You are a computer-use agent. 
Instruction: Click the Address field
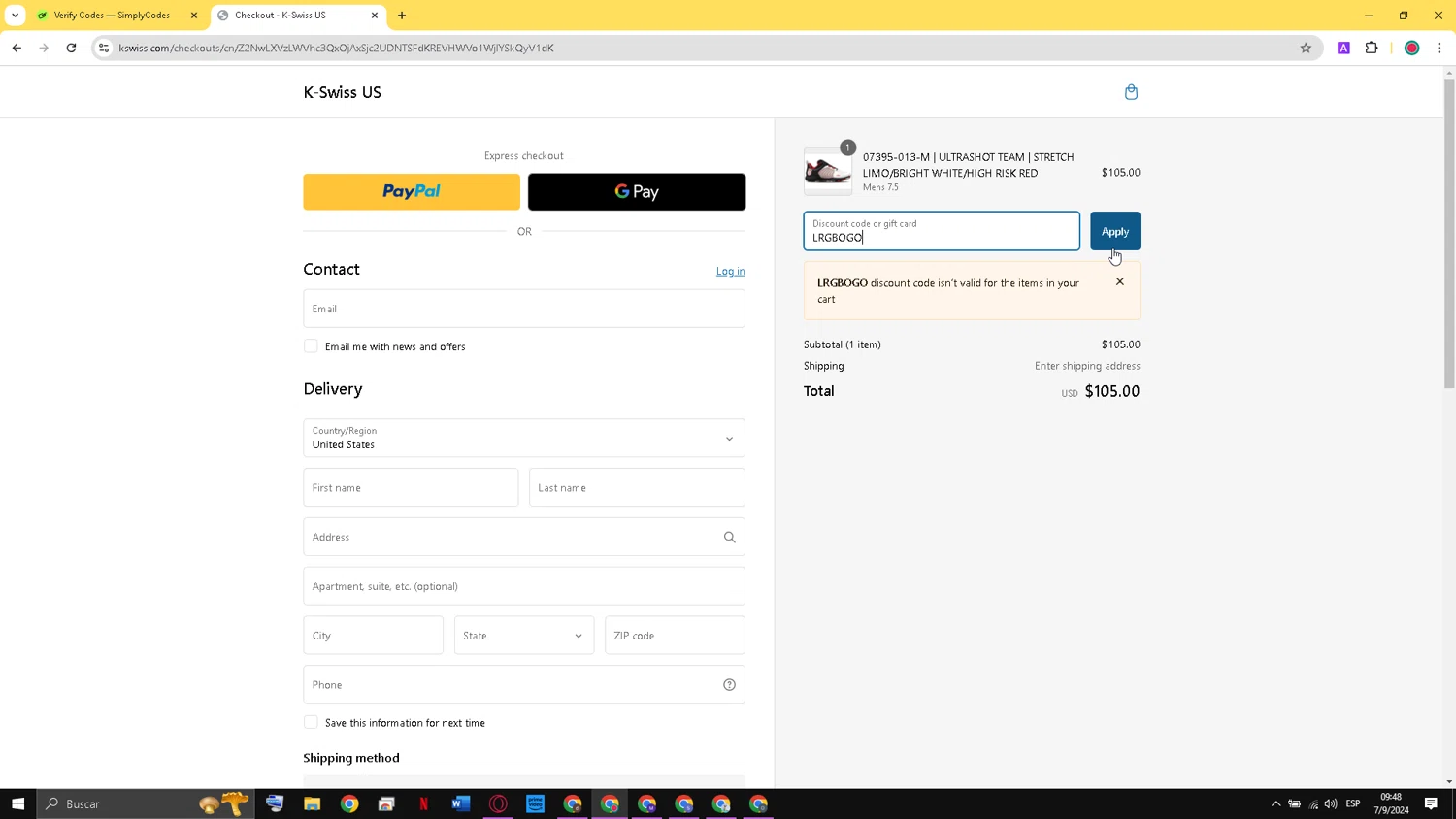tap(524, 537)
